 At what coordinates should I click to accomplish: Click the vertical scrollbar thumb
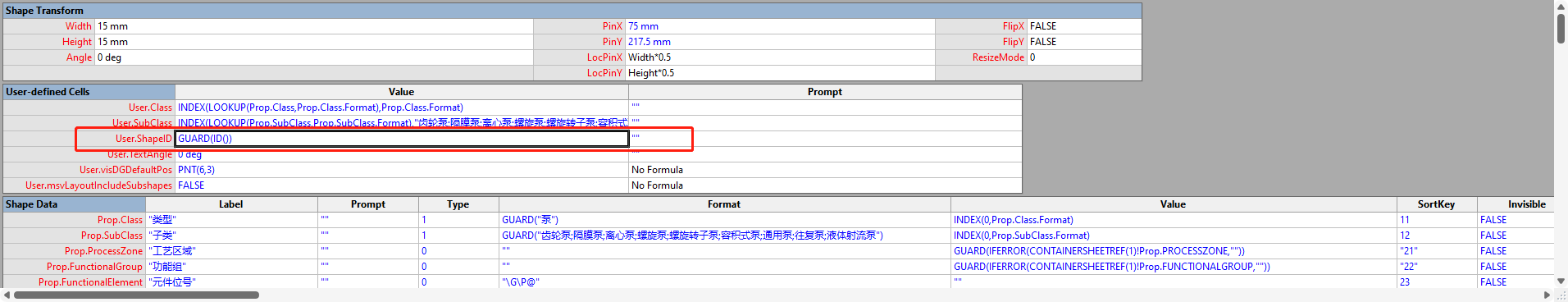[1561, 29]
